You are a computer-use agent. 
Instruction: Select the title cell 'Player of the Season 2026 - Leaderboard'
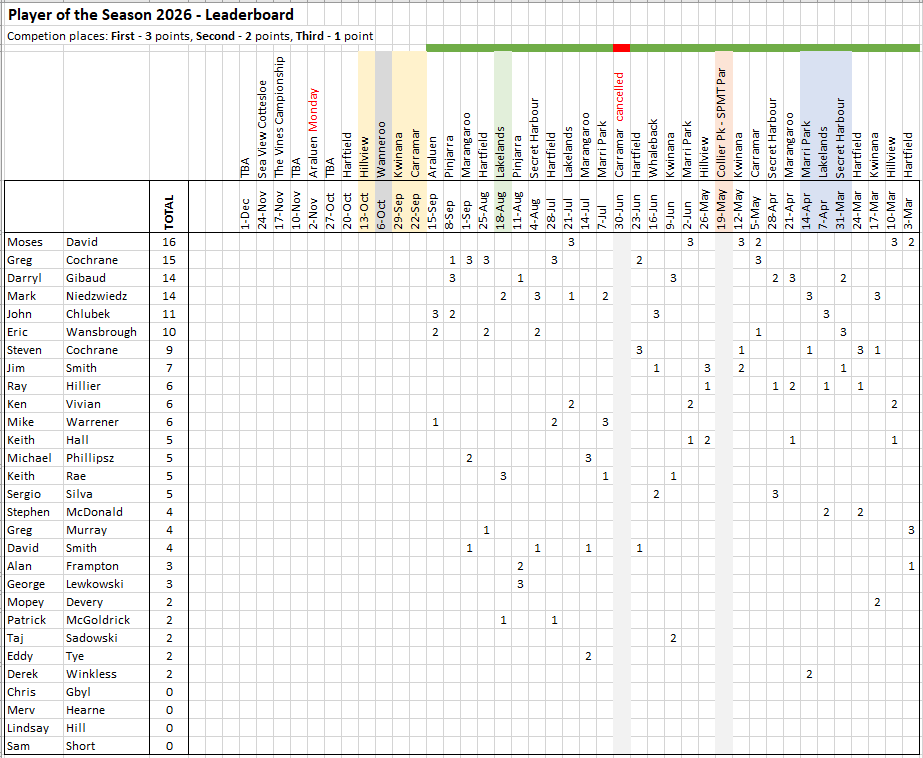pos(151,15)
